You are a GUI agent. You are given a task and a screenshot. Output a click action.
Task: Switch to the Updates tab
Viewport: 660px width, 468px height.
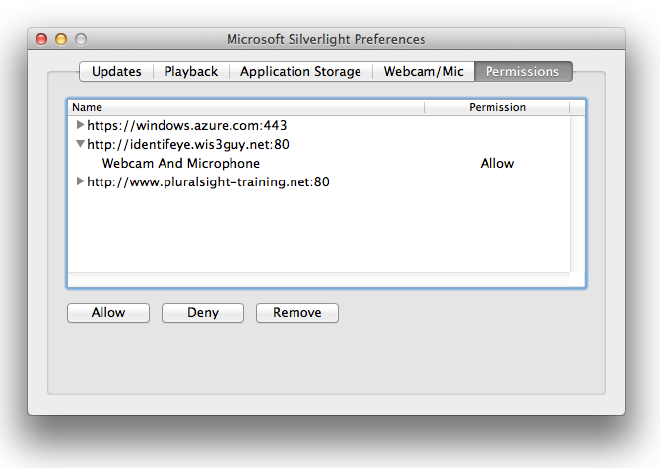pyautogui.click(x=117, y=72)
